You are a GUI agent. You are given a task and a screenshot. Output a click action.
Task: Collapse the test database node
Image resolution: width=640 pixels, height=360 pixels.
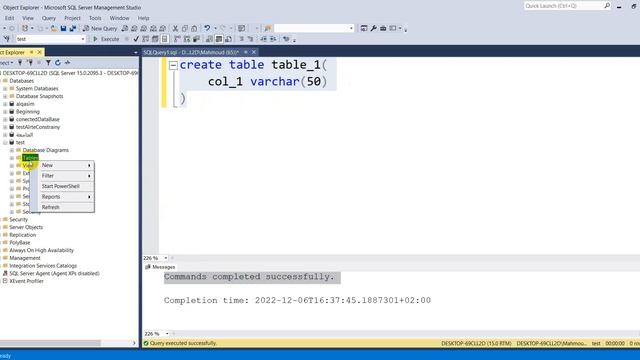point(5,142)
